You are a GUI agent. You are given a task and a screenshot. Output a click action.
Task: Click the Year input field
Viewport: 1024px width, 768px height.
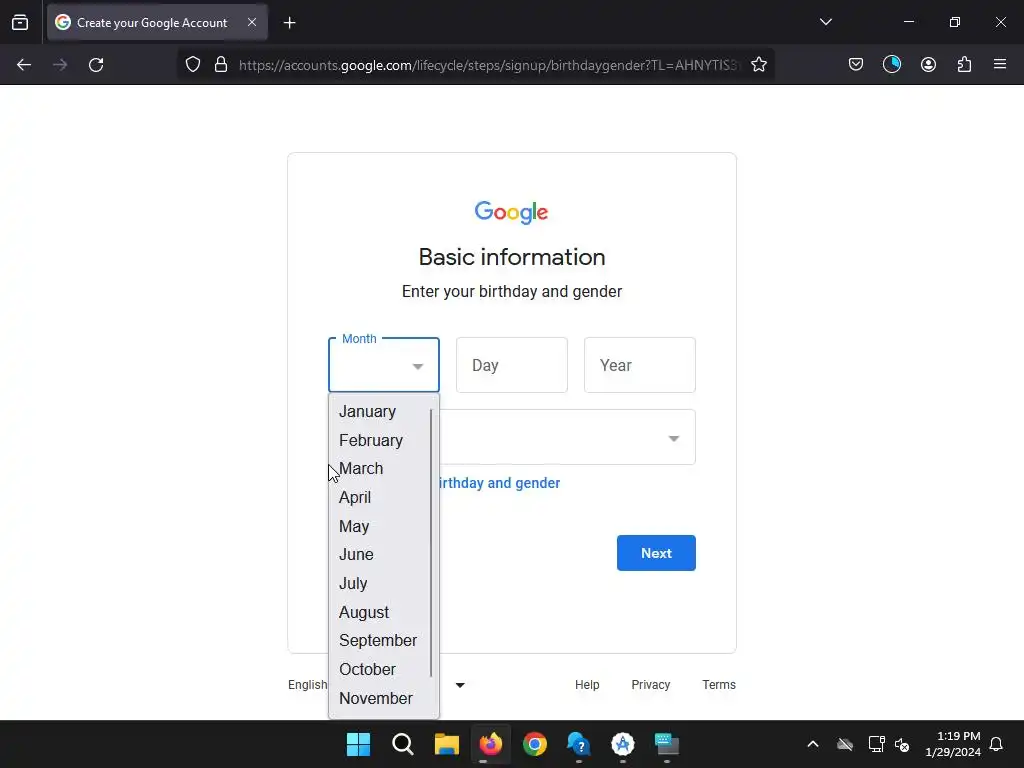(x=639, y=365)
